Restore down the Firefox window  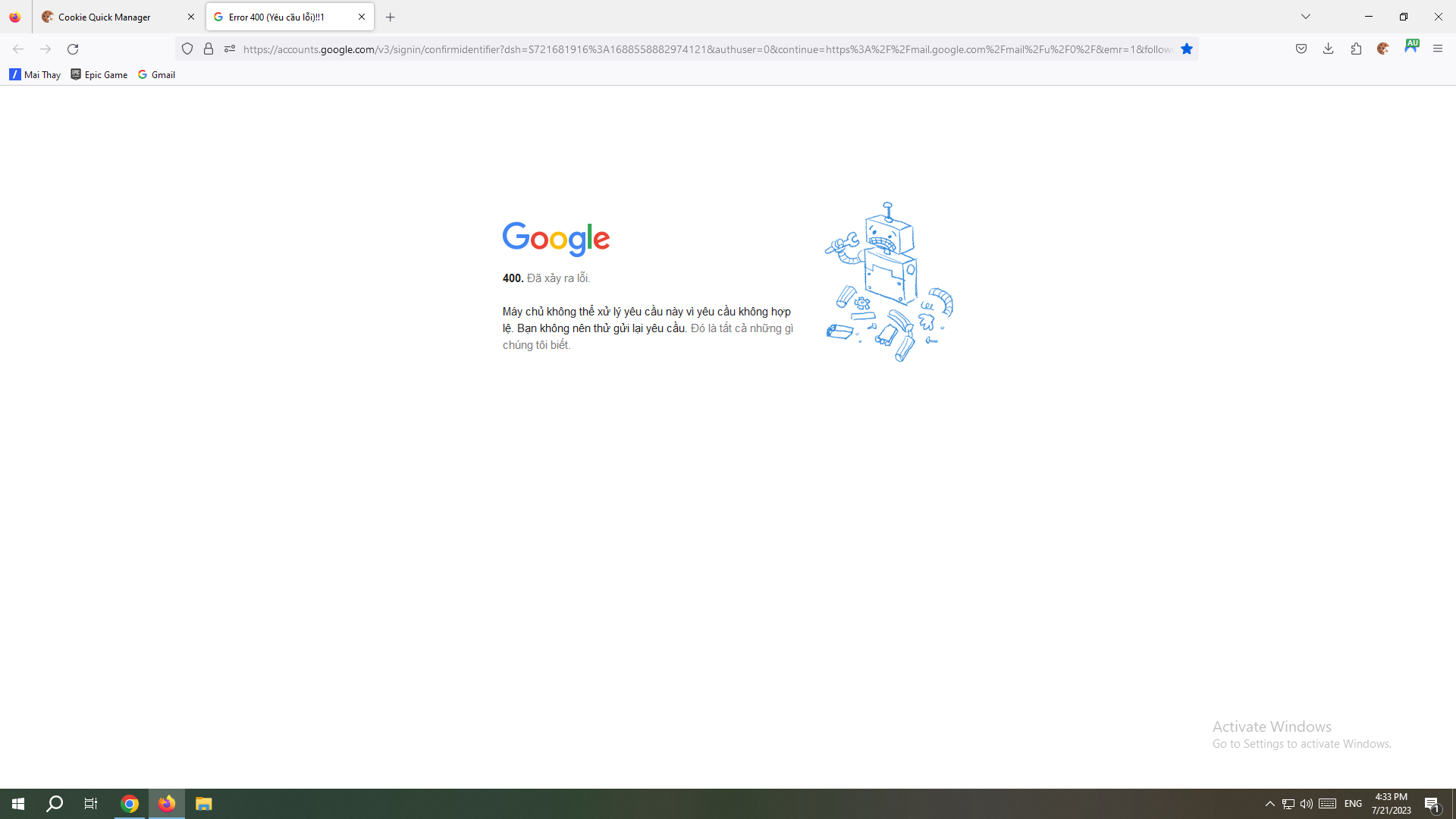tap(1404, 17)
